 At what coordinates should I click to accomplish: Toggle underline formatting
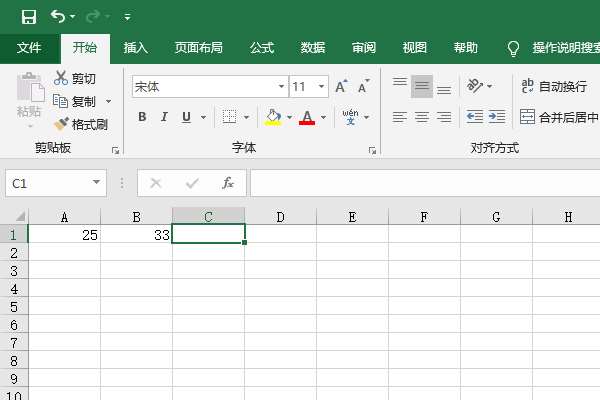(x=186, y=117)
